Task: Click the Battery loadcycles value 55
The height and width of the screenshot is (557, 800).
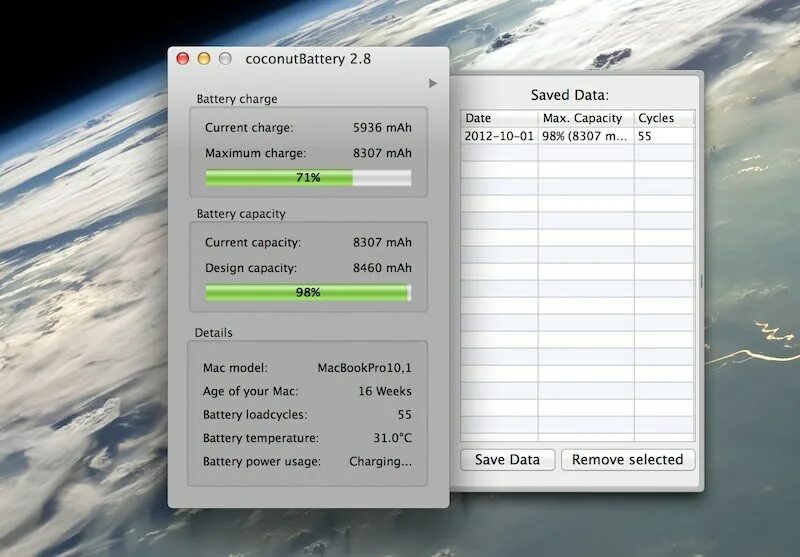Action: [x=405, y=415]
